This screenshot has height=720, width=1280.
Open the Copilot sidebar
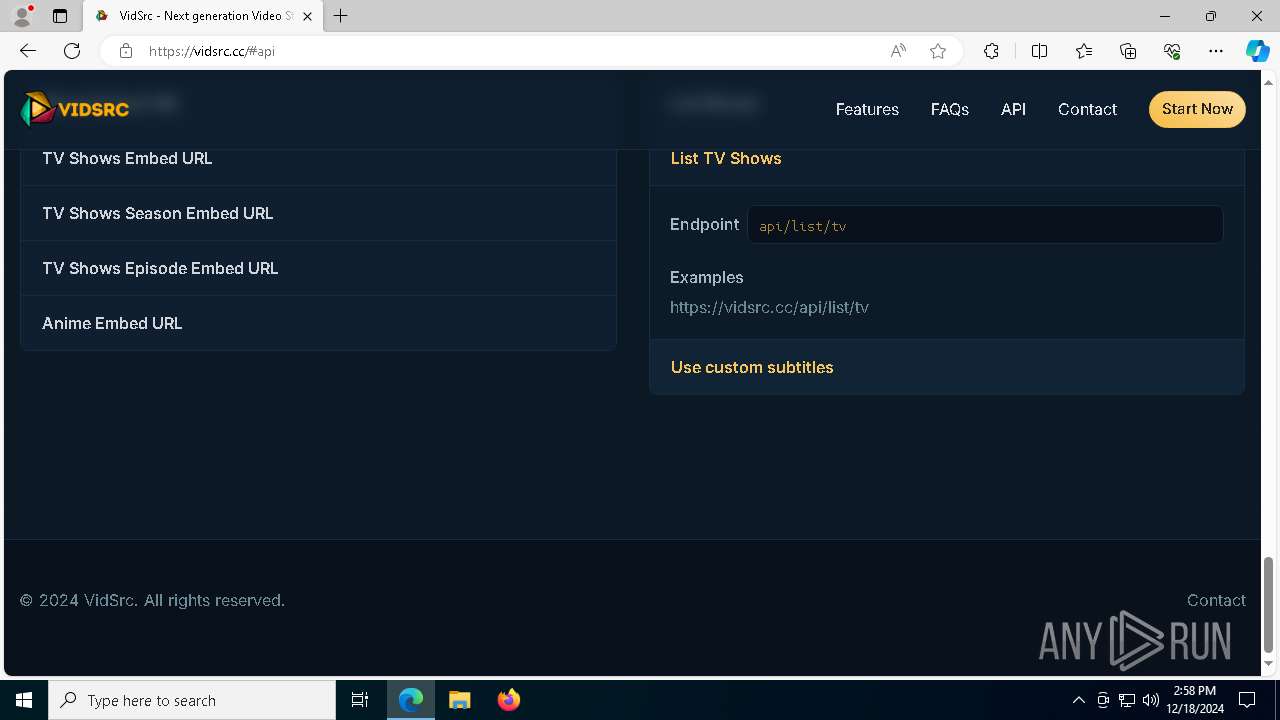pos(1257,51)
